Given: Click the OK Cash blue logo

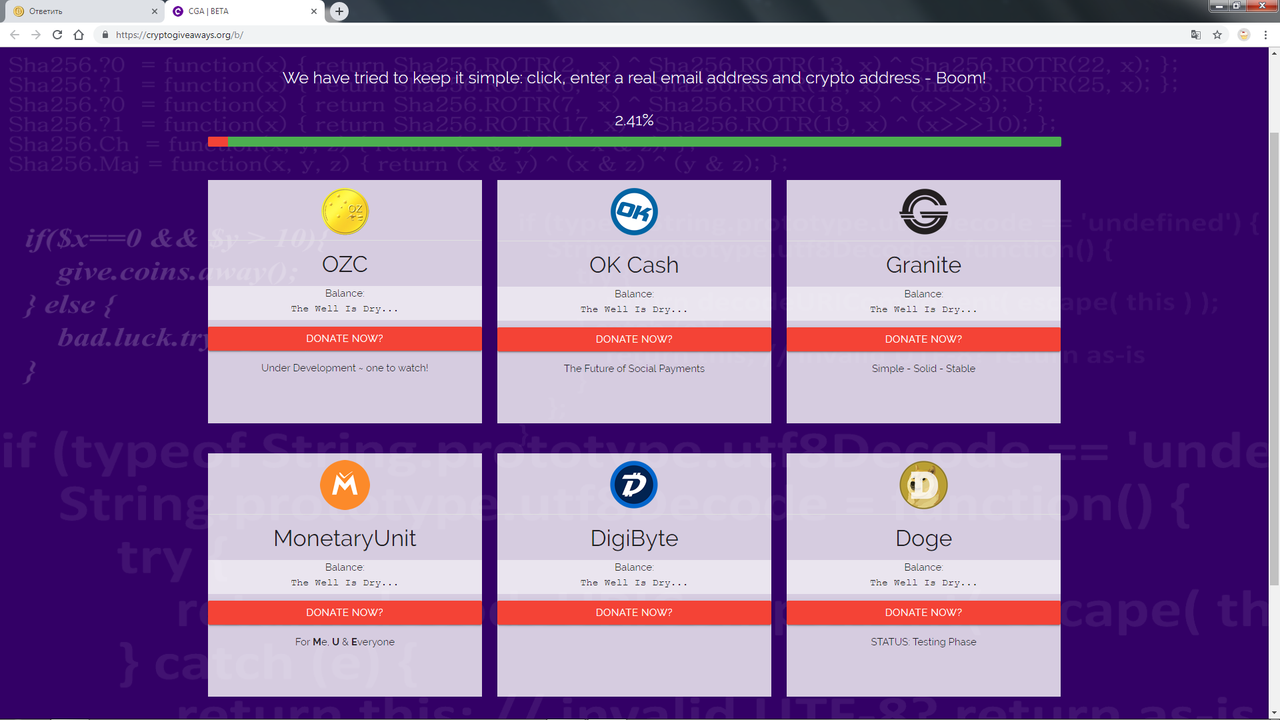Looking at the screenshot, I should (x=634, y=212).
